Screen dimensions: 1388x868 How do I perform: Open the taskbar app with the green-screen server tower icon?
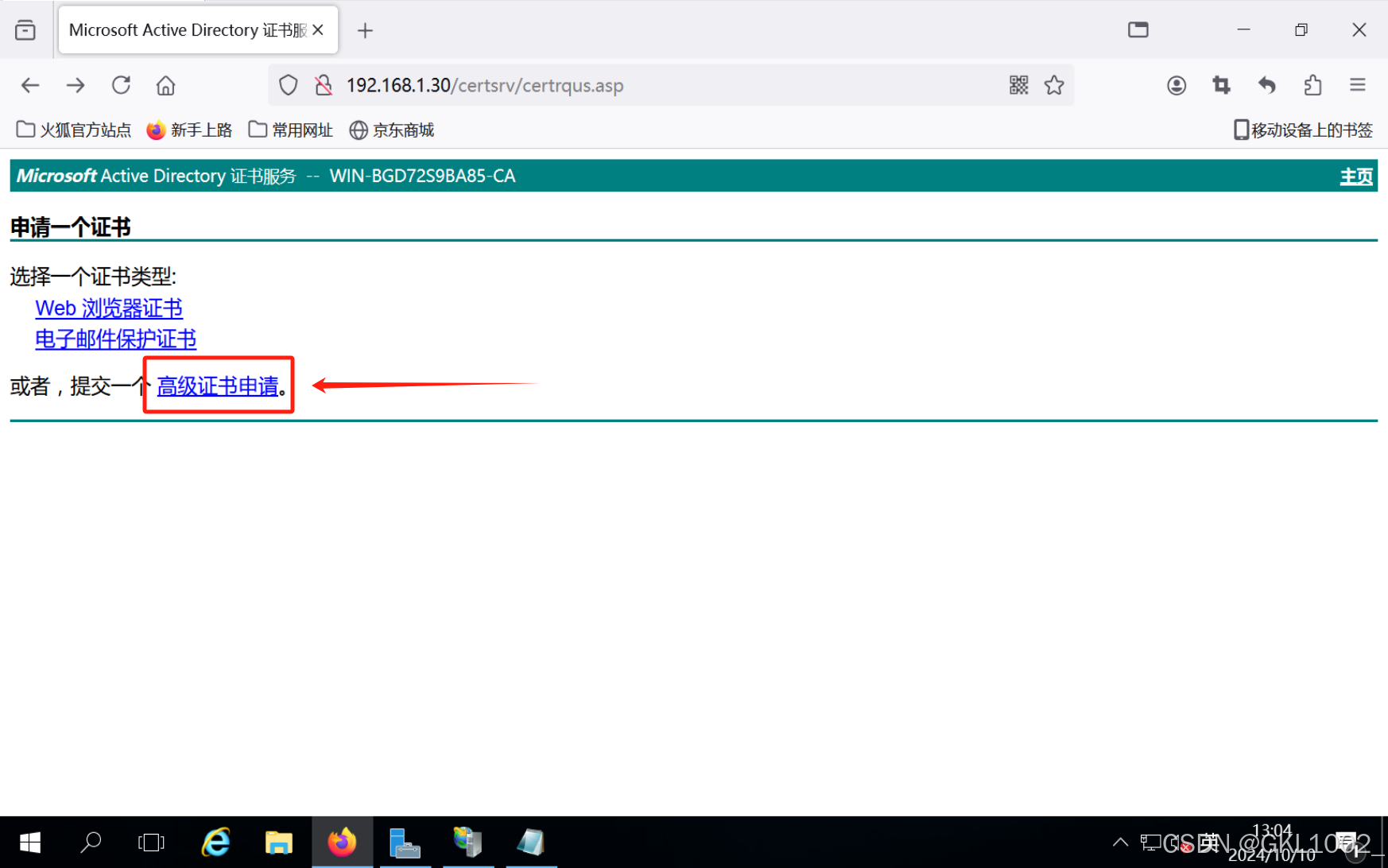pyautogui.click(x=467, y=843)
